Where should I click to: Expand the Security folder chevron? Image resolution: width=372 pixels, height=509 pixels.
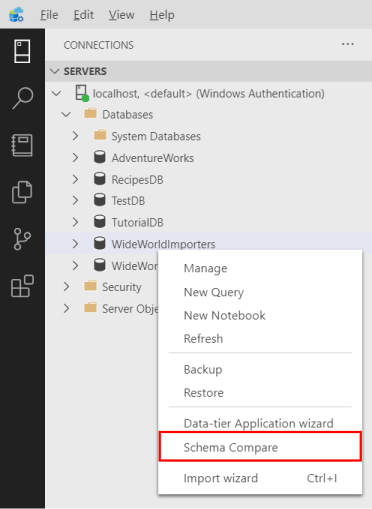pos(66,287)
